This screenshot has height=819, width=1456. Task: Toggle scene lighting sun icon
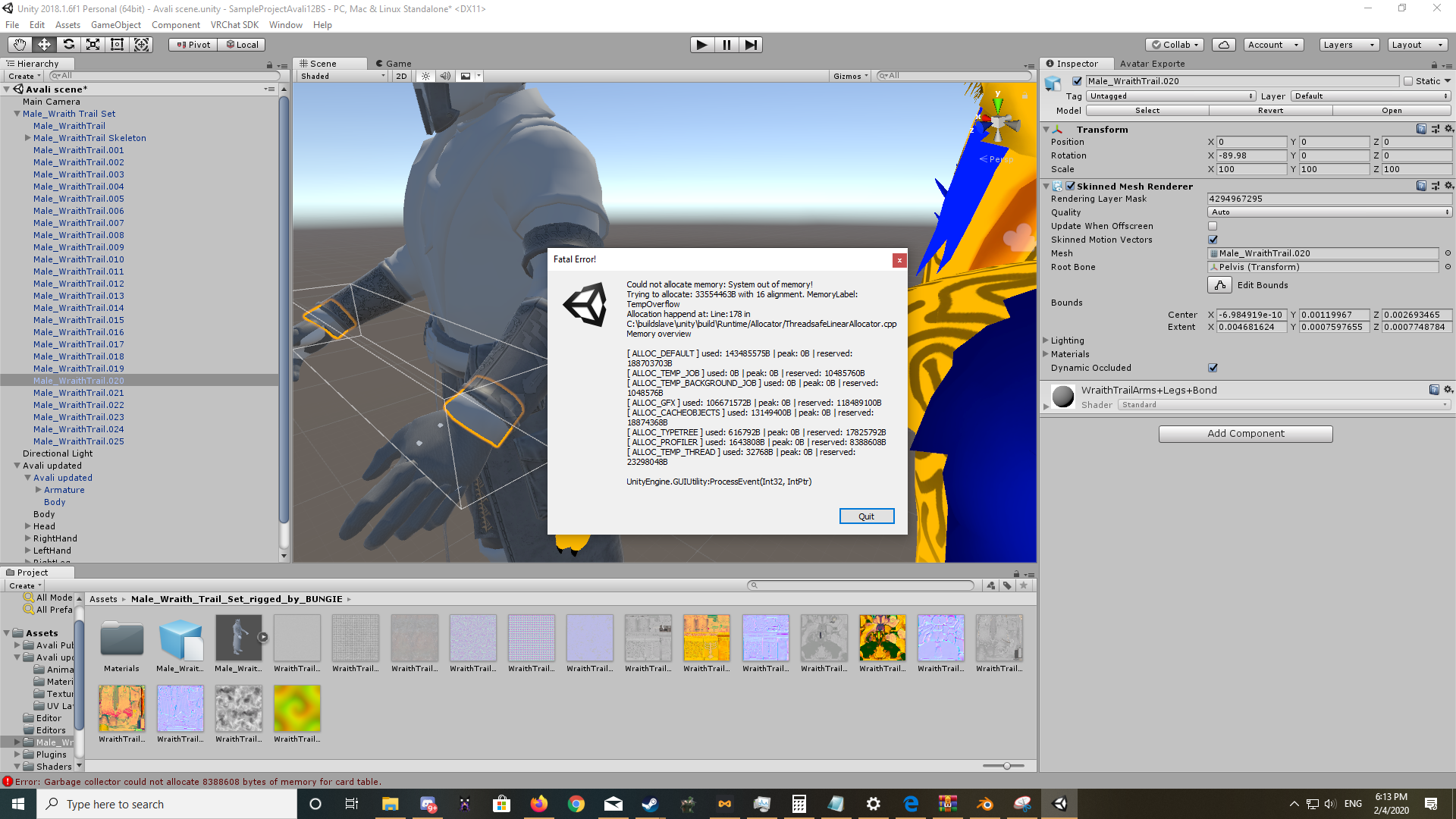(425, 76)
